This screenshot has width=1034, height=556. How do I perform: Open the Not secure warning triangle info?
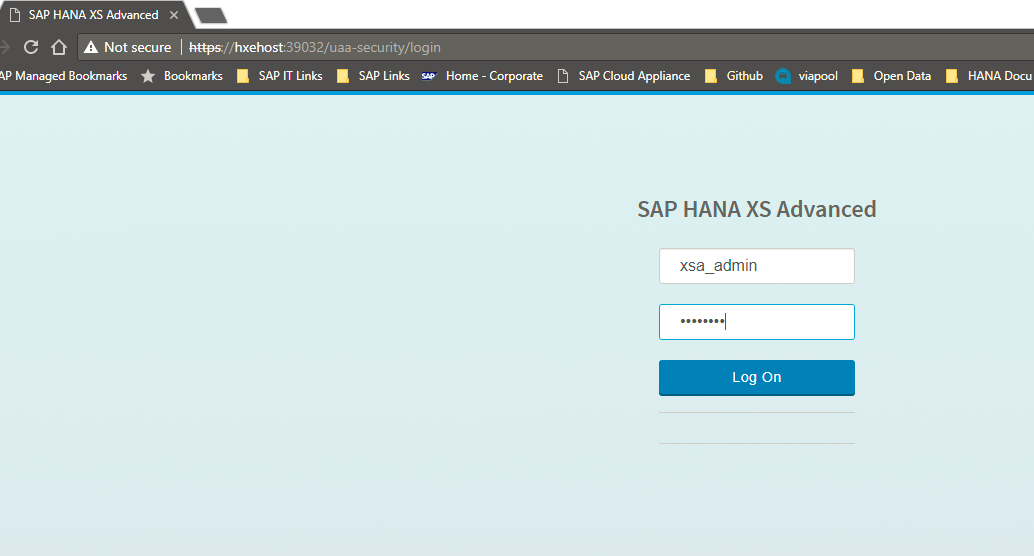tap(91, 47)
